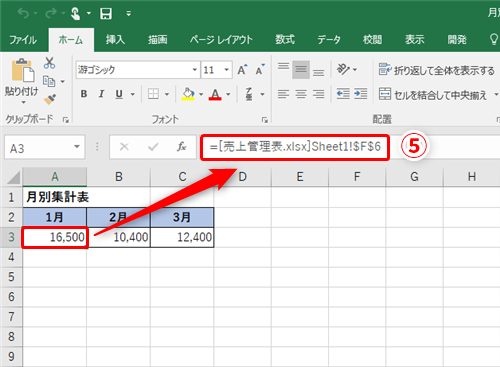Screen dimensions: 500x367
Task: Toggle Align Left icon
Action: pyautogui.click(x=283, y=94)
